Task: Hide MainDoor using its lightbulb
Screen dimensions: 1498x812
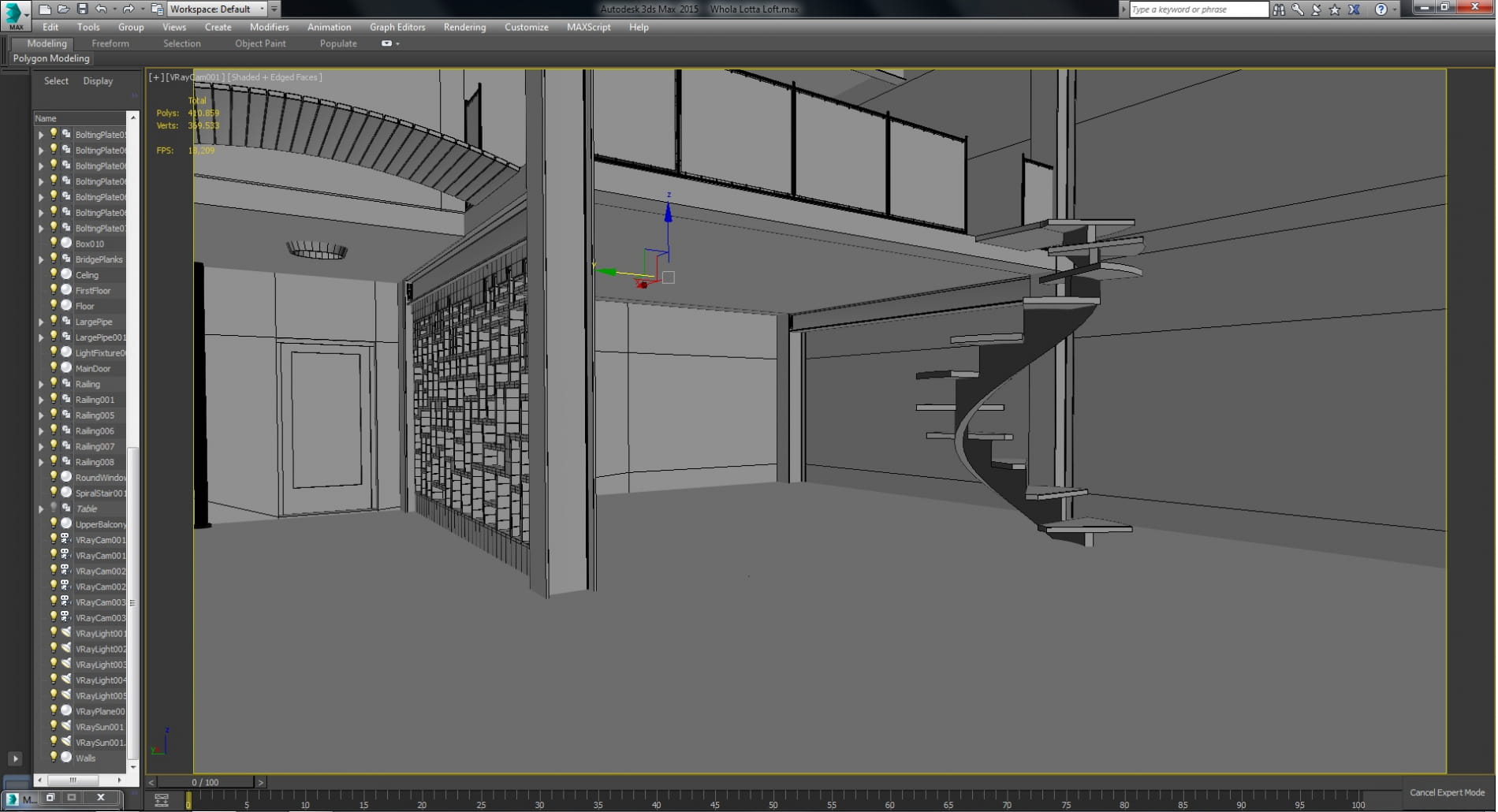Action: pos(54,368)
